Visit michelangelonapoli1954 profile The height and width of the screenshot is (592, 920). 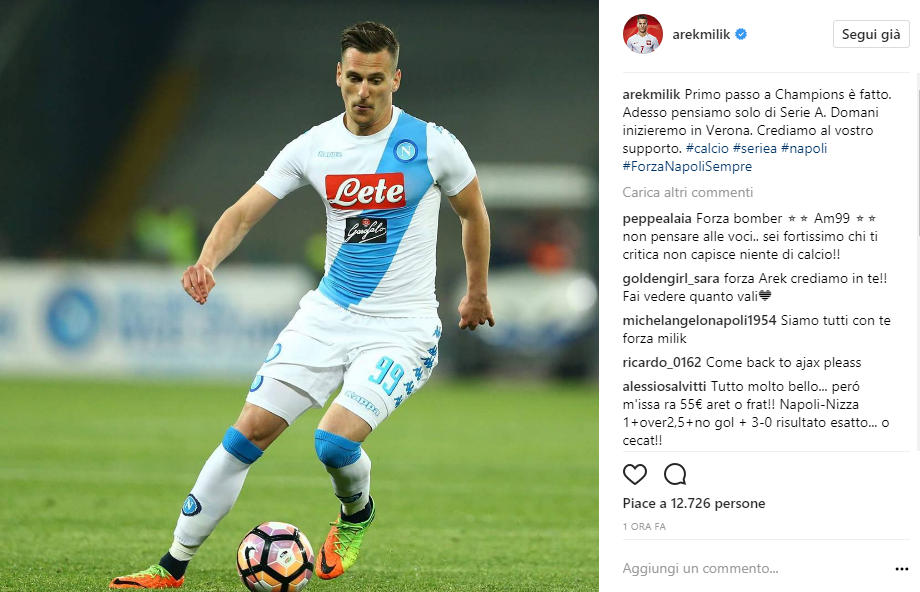click(x=699, y=320)
